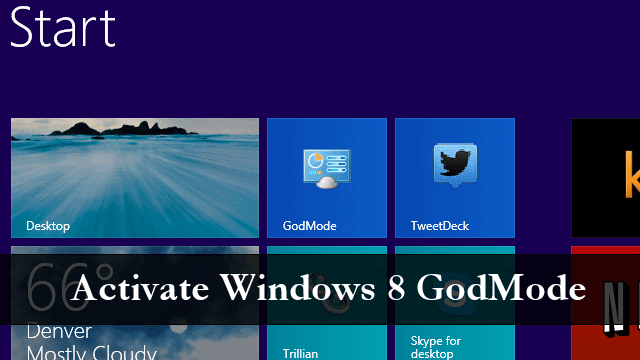Screen dimensions: 640x360
Task: Open the Denver weather tile
Action: pos(135,303)
